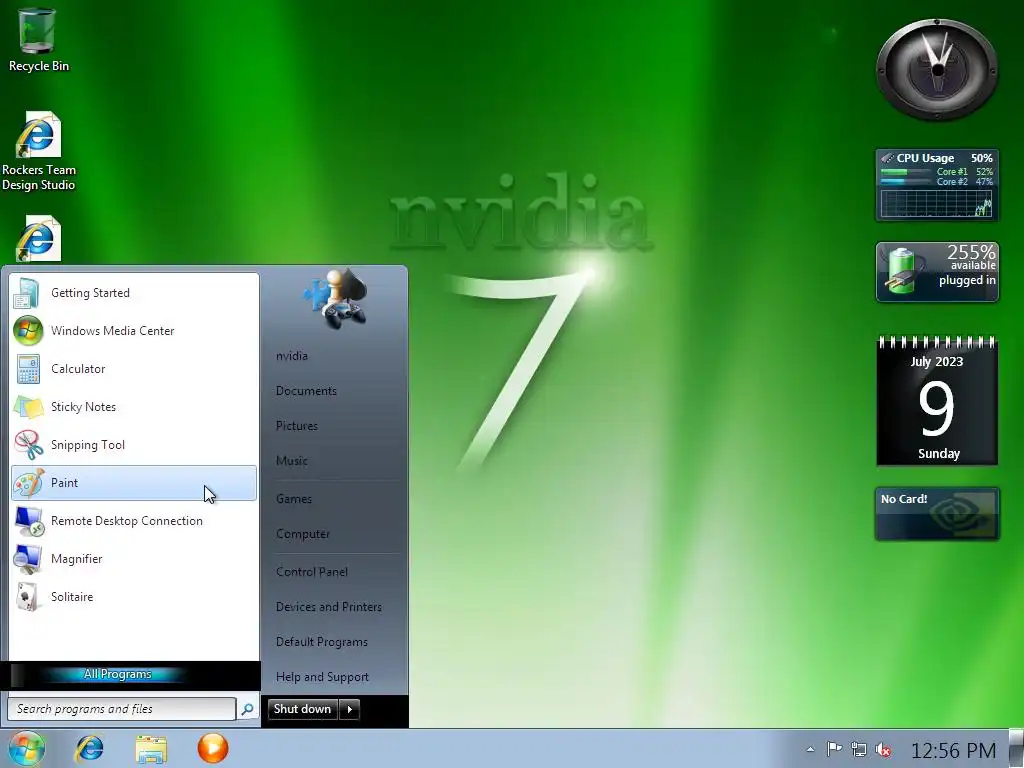Launch Snipping Tool scissors icon

point(29,445)
